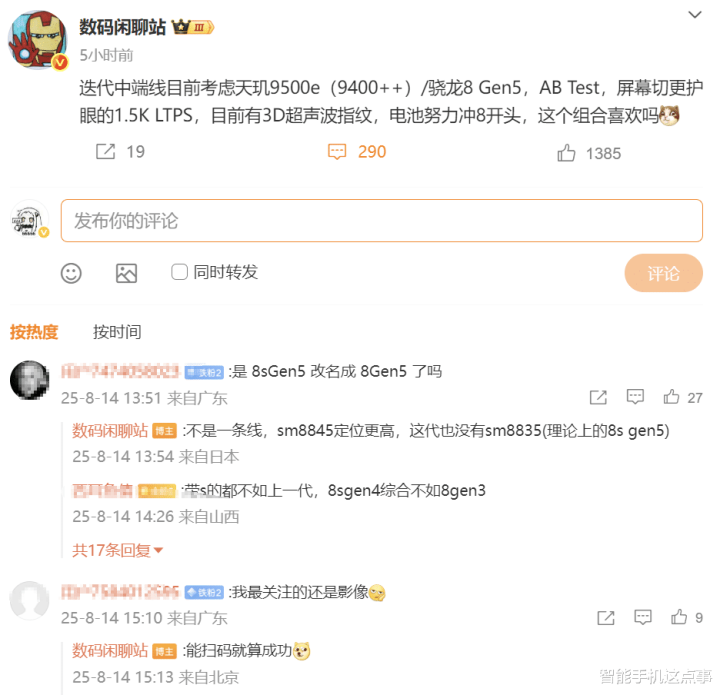Click the orange 评论 submit button
This screenshot has height=695, width=720.
tap(663, 273)
